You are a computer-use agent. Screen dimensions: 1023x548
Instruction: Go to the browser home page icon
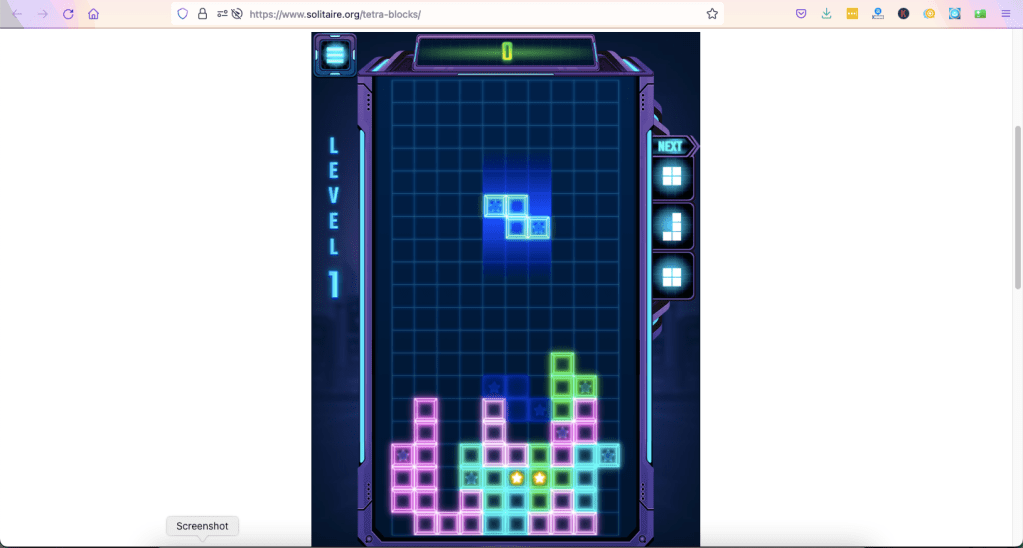(93, 14)
